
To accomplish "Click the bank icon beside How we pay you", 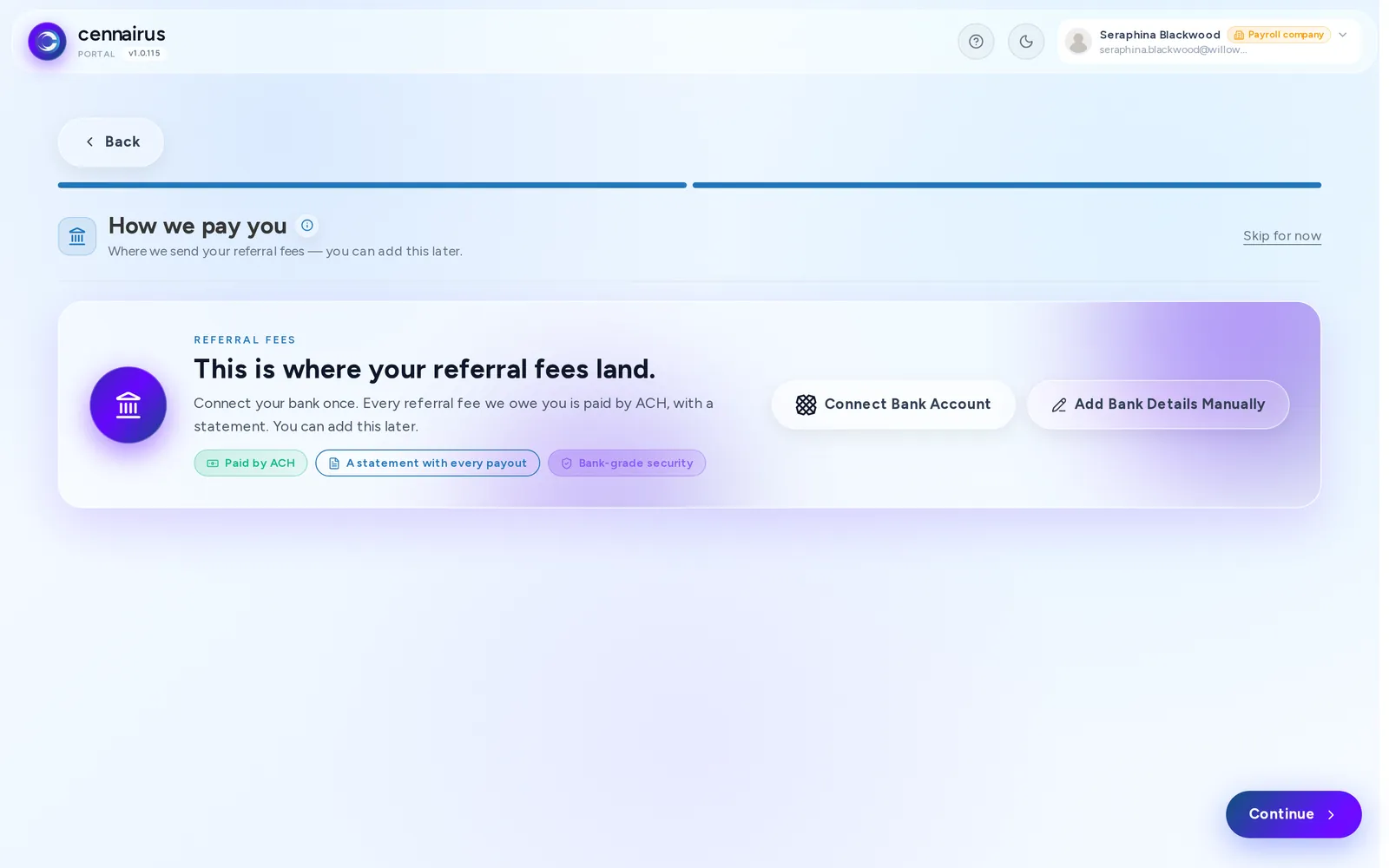I will (x=77, y=236).
